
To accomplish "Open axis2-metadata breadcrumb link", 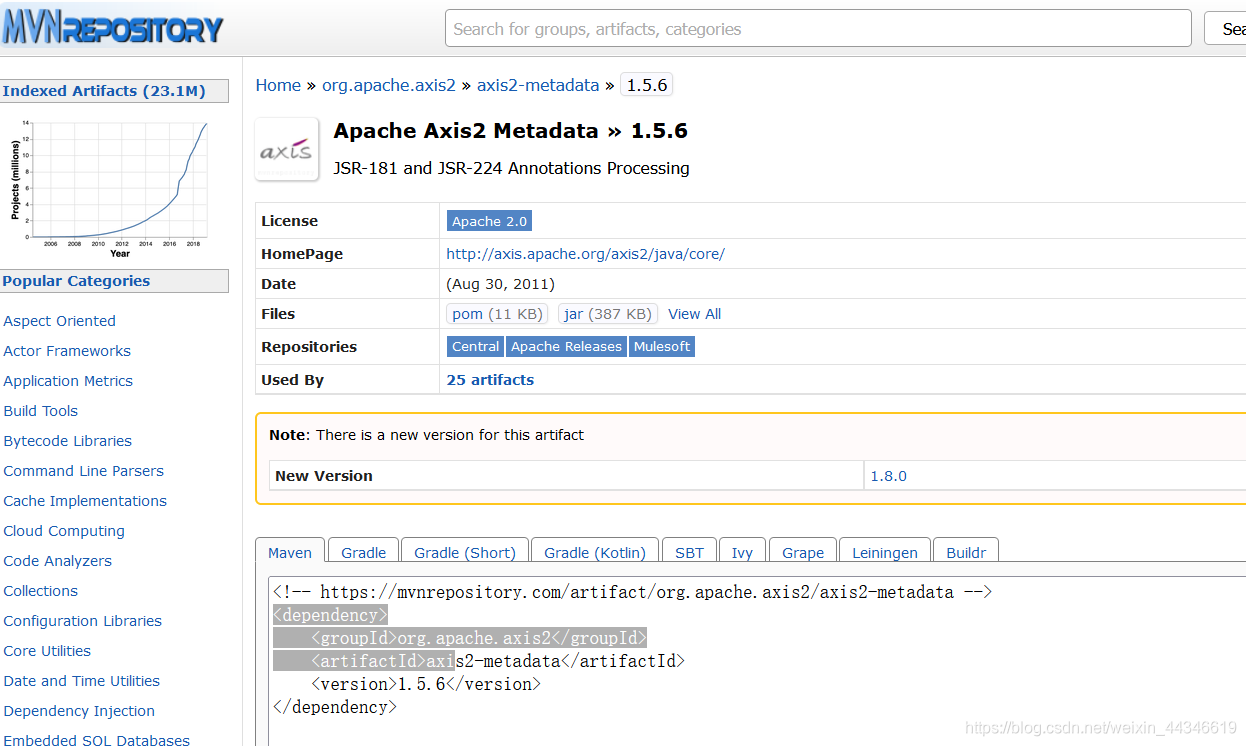I will pos(538,85).
